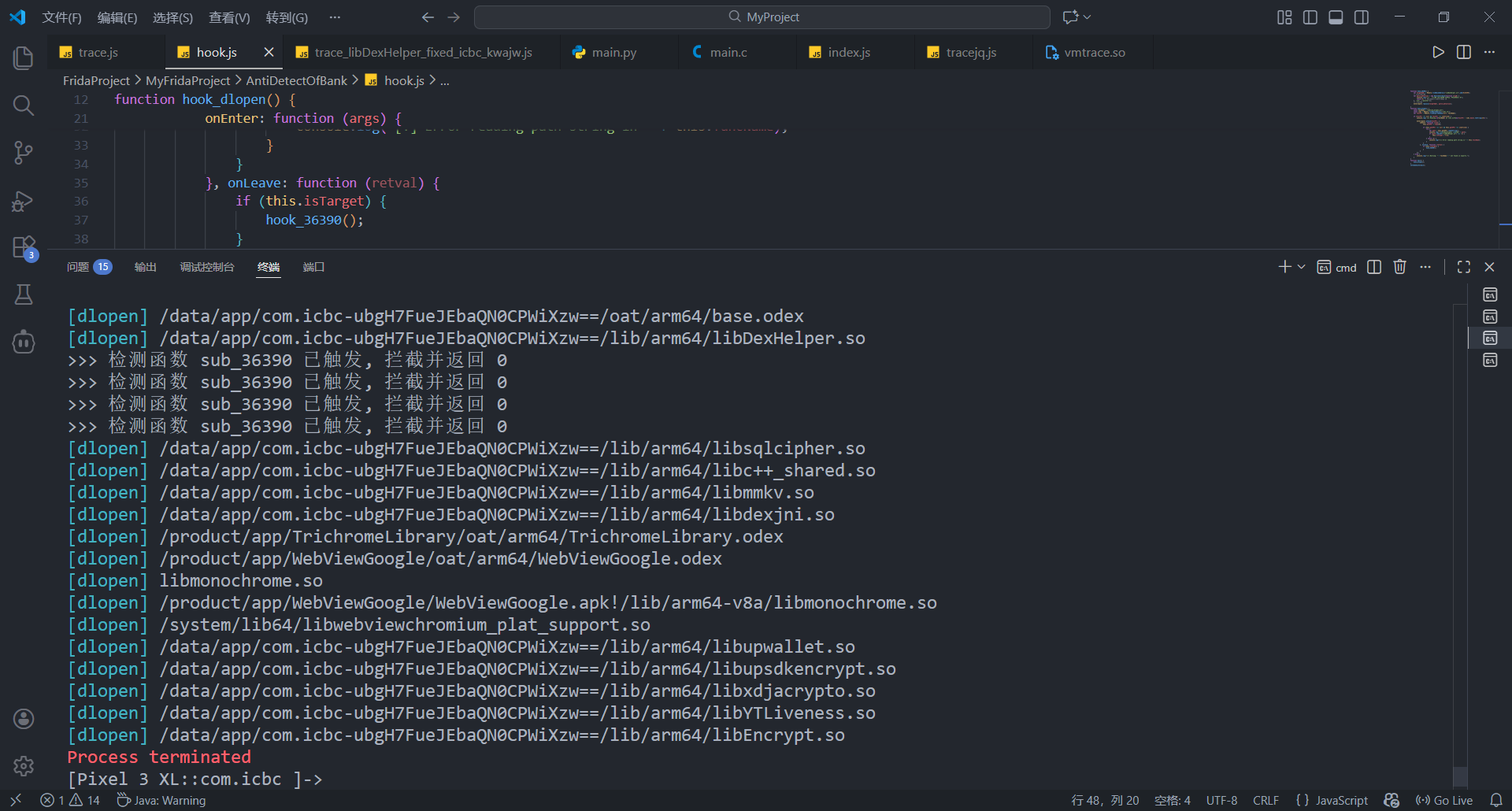This screenshot has height=811, width=1512.
Task: Open Extensions view with badge 3
Action: coord(24,248)
